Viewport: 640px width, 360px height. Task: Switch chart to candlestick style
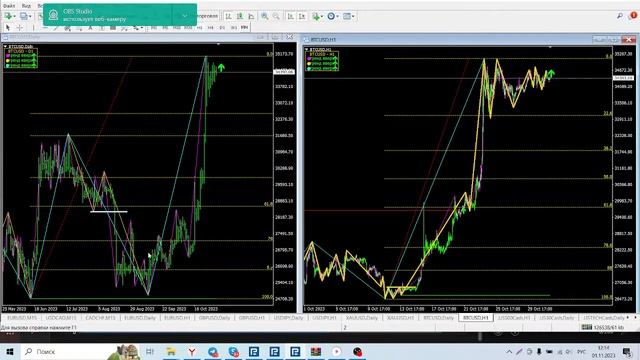240,16
